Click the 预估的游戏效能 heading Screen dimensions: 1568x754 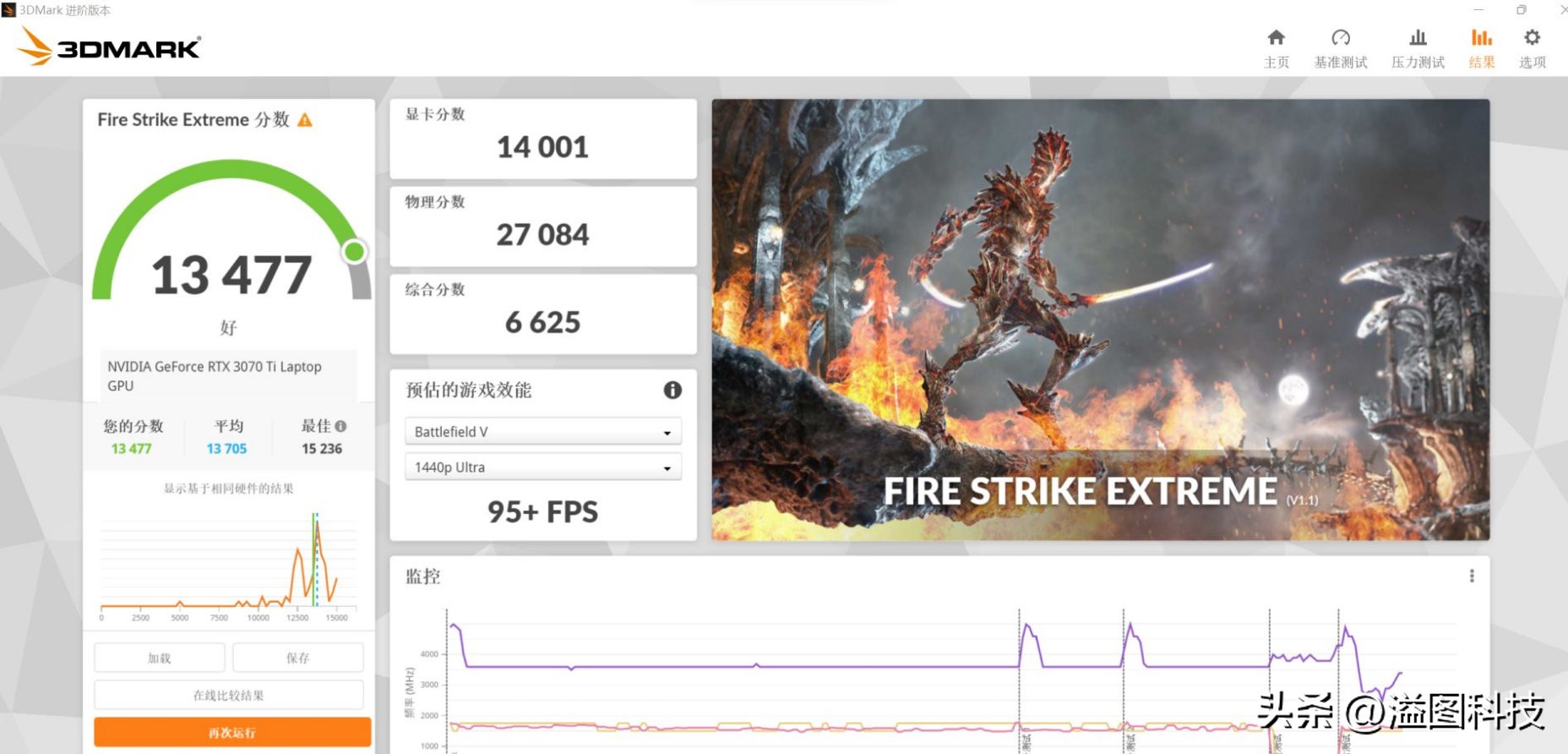tap(469, 390)
